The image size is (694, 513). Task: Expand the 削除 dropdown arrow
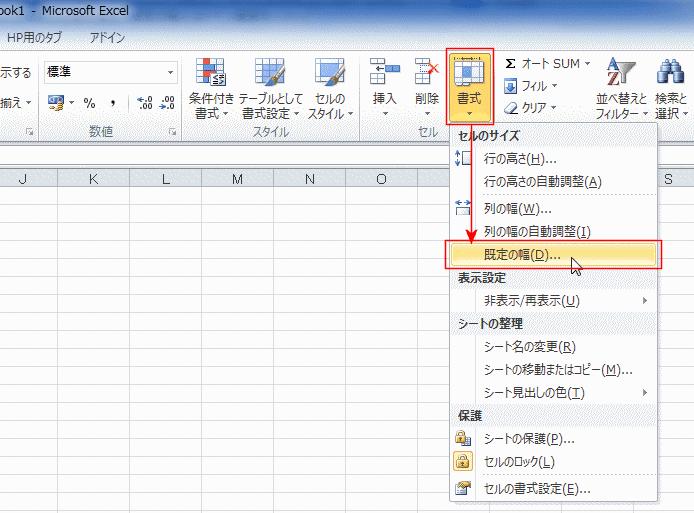427,114
